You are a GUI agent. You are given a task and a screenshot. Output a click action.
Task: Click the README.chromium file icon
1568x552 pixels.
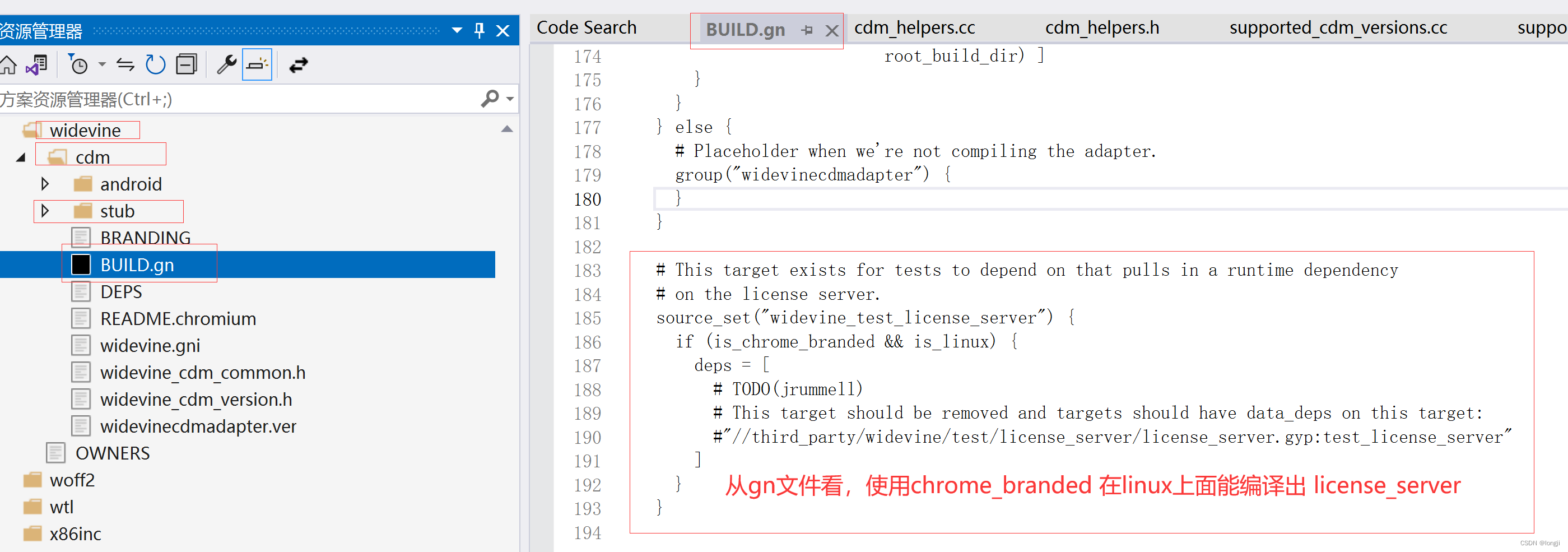pyautogui.click(x=81, y=318)
